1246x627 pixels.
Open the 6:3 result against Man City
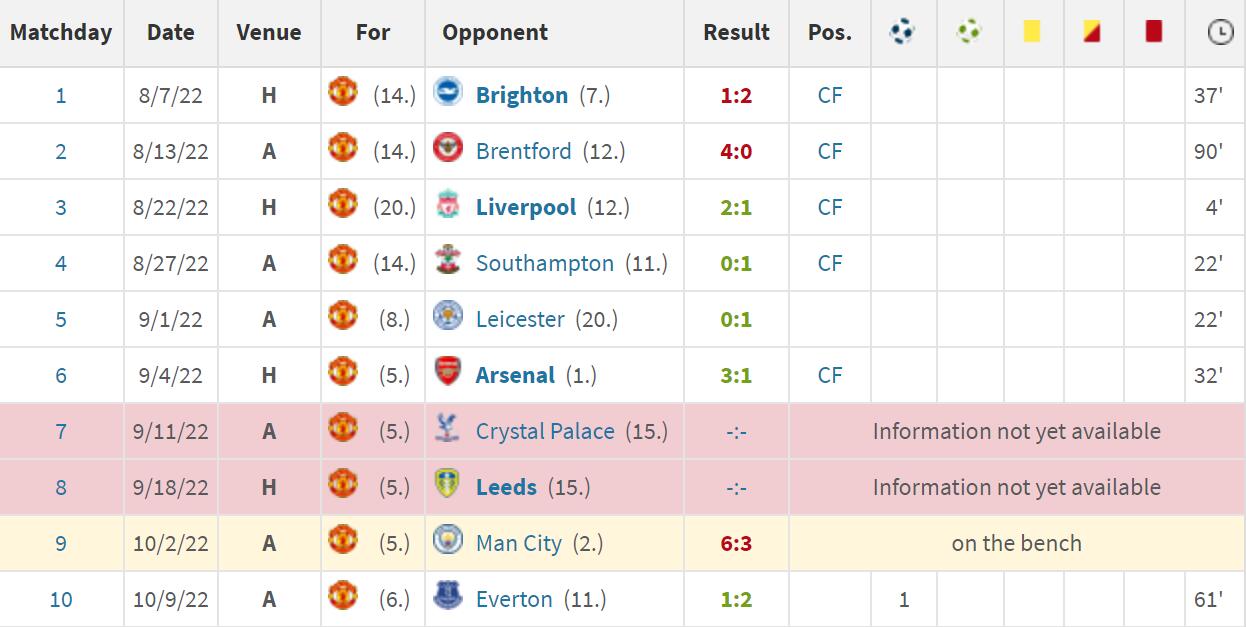pyautogui.click(x=736, y=543)
